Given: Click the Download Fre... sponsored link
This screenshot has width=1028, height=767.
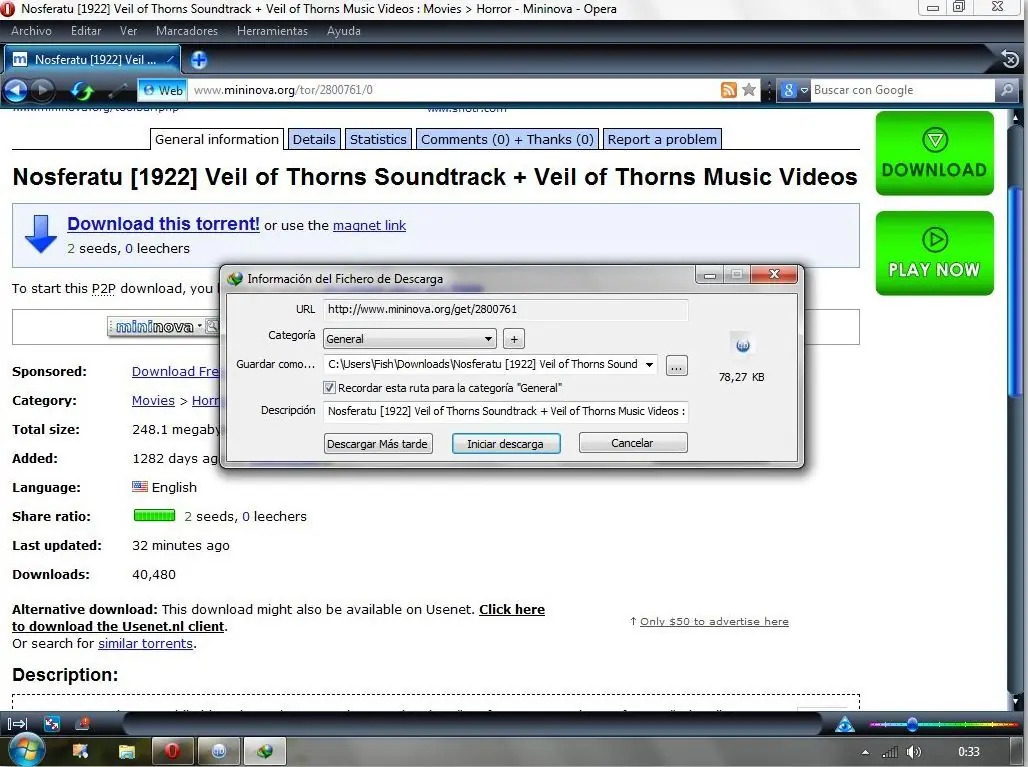Looking at the screenshot, I should 175,372.
